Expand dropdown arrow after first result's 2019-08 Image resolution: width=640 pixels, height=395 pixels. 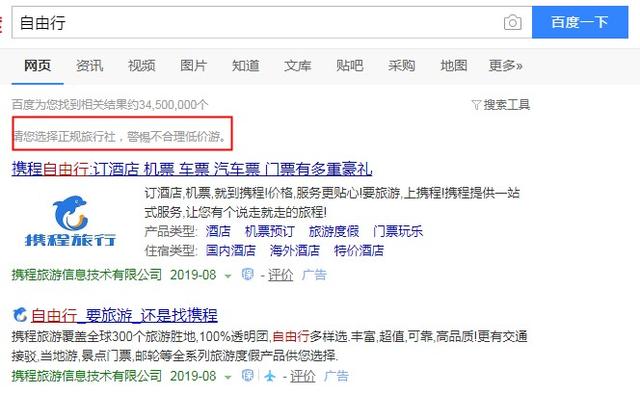click(228, 276)
